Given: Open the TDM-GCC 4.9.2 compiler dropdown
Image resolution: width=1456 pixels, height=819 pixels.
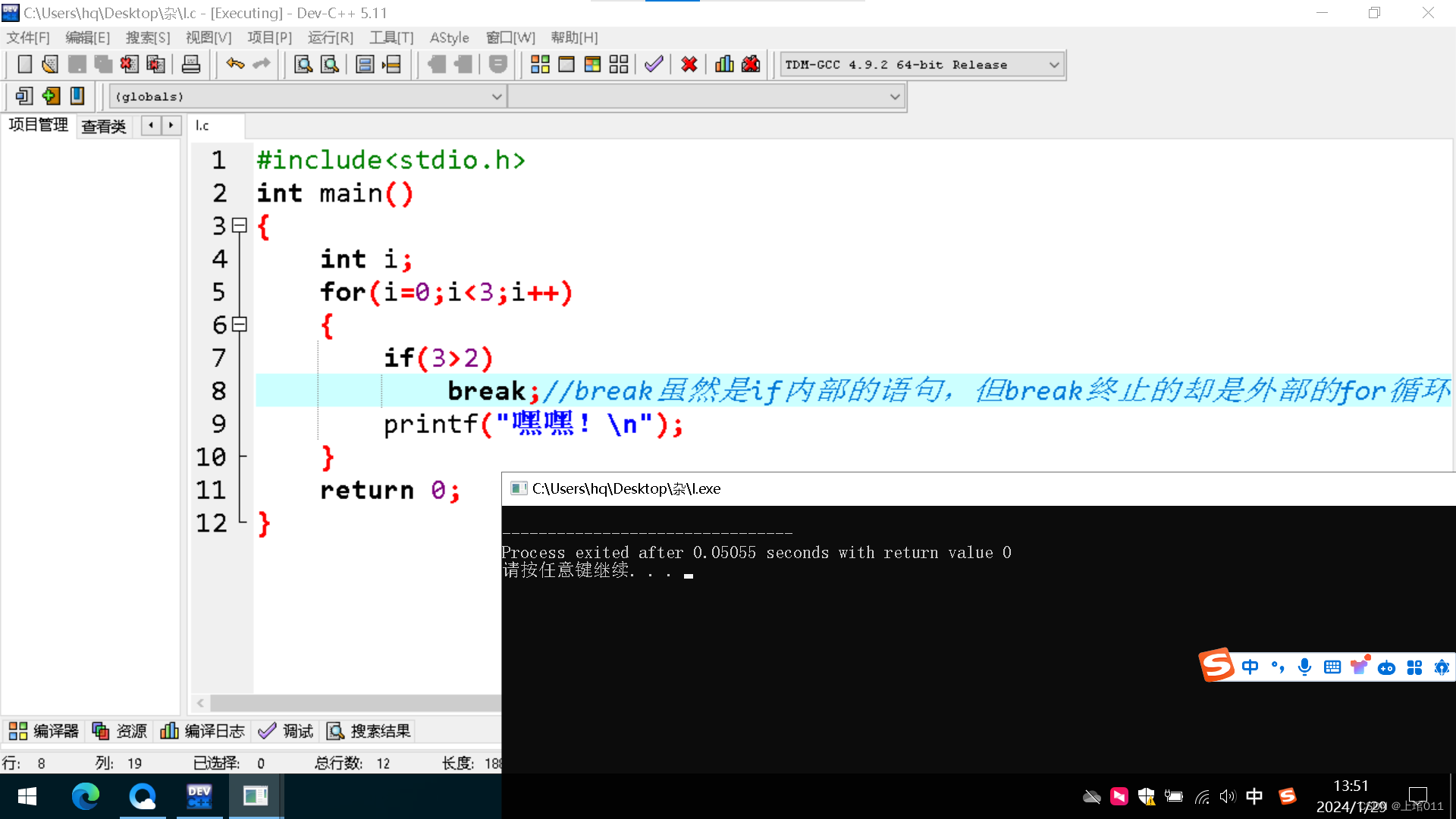Looking at the screenshot, I should (x=1054, y=64).
